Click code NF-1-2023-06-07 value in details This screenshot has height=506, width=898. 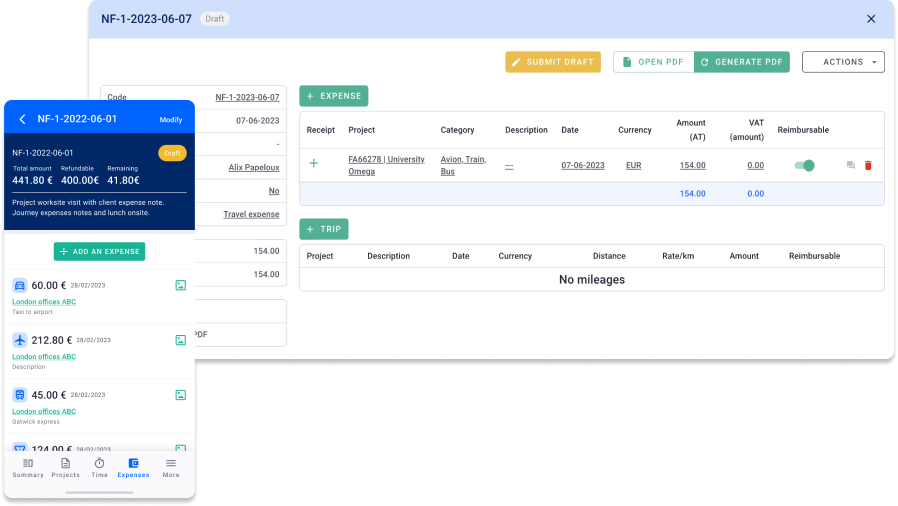247,97
